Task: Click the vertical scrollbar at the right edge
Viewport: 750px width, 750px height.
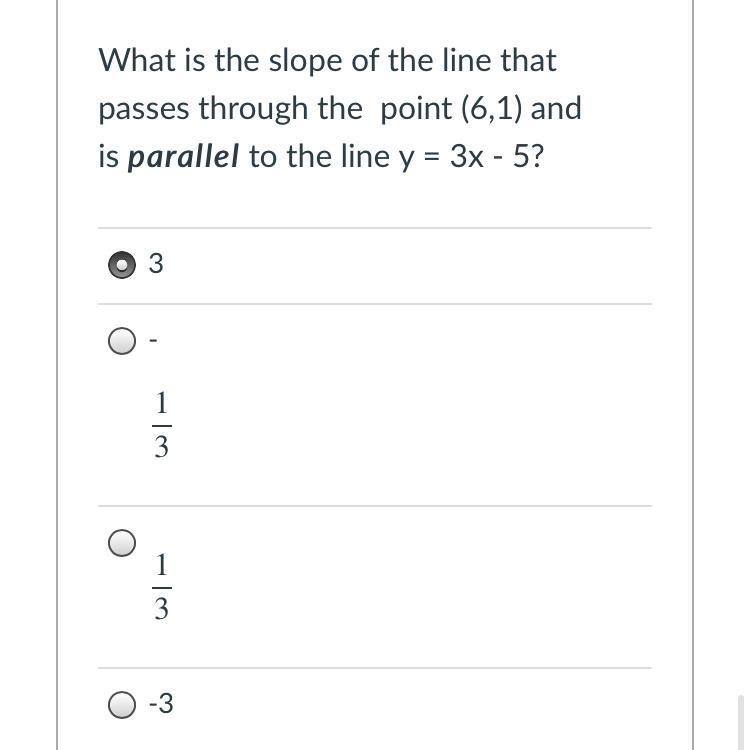Action: [740, 722]
